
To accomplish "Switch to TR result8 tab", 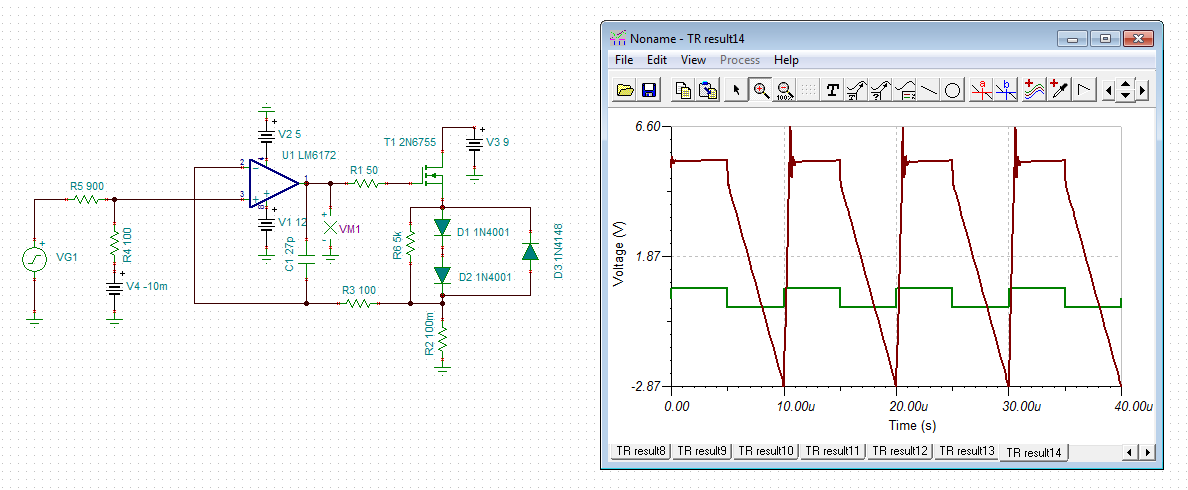I will tap(640, 451).
